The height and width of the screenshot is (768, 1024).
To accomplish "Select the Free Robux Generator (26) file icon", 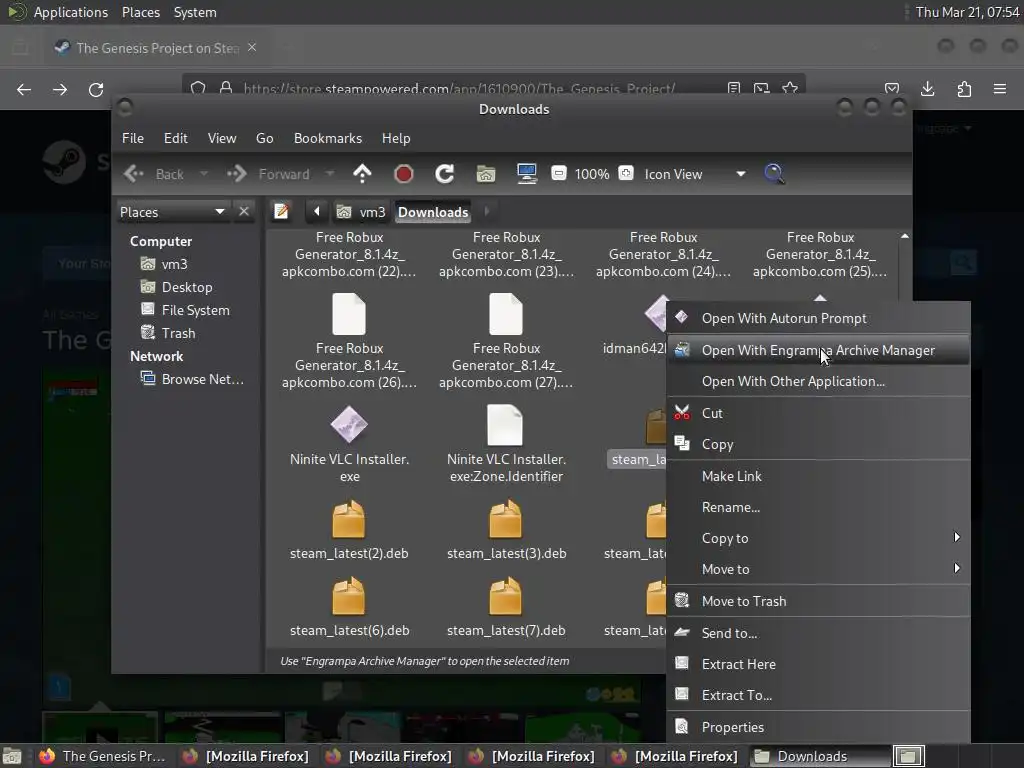I will pos(349,314).
